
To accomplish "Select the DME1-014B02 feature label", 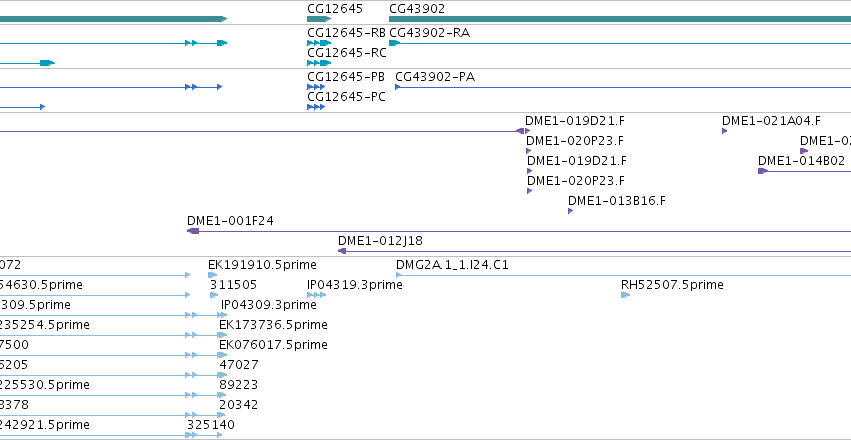I will click(x=801, y=161).
